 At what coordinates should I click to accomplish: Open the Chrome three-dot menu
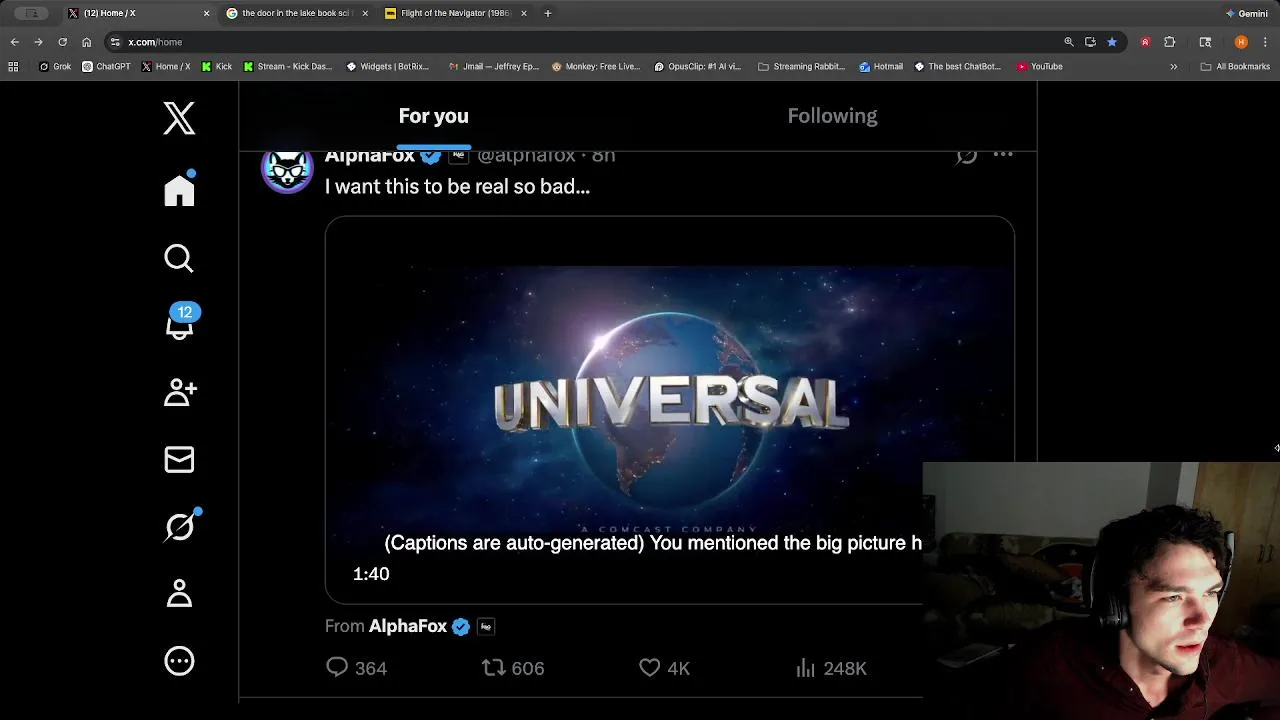pyautogui.click(x=1266, y=42)
